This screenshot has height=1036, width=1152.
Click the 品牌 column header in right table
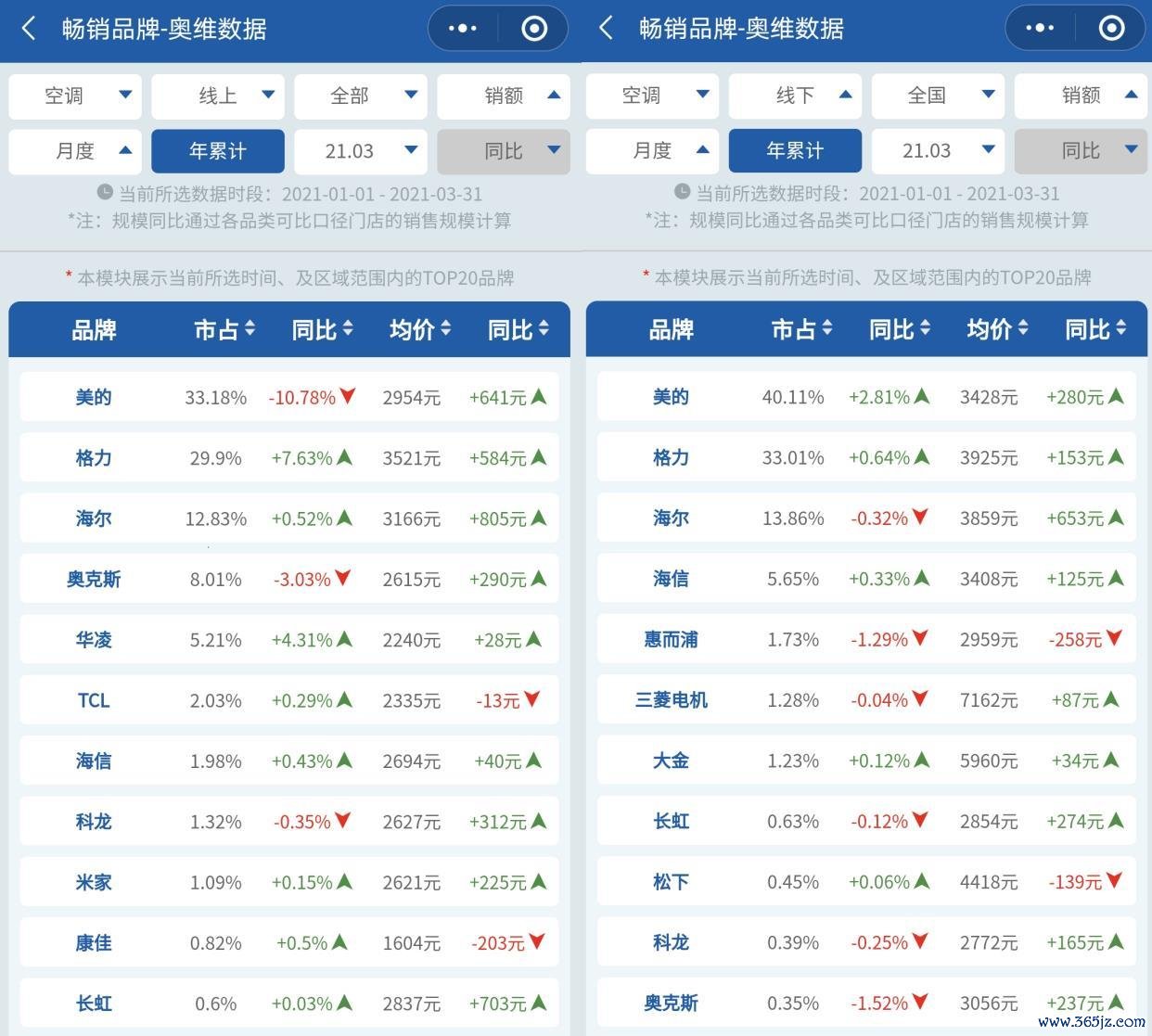pyautogui.click(x=672, y=329)
